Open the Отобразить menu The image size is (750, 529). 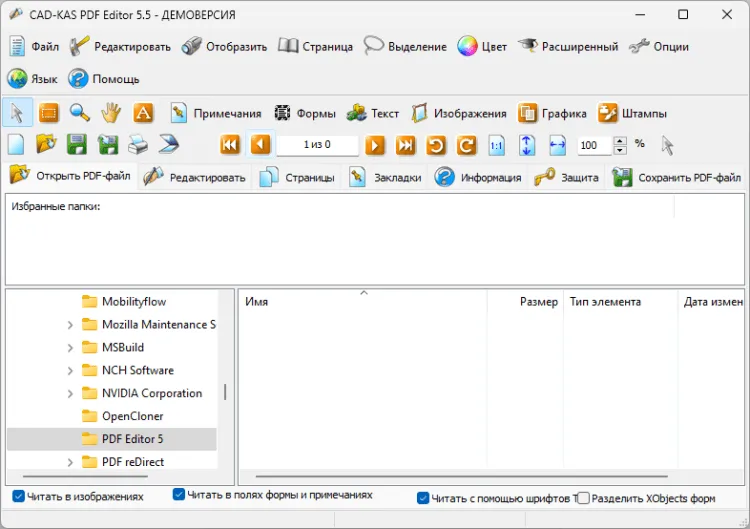pyautogui.click(x=224, y=46)
